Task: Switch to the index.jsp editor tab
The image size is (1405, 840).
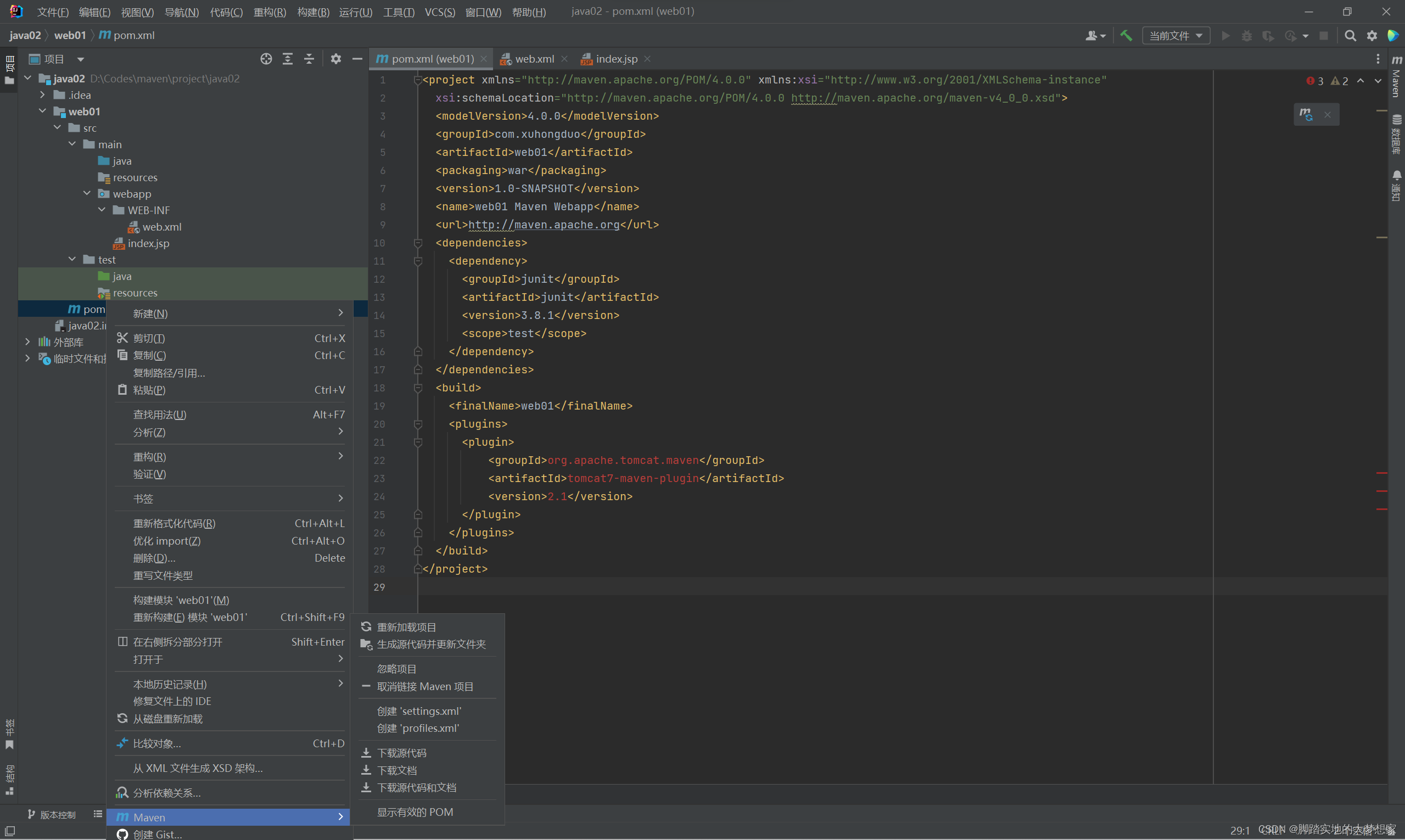Action: [616, 59]
